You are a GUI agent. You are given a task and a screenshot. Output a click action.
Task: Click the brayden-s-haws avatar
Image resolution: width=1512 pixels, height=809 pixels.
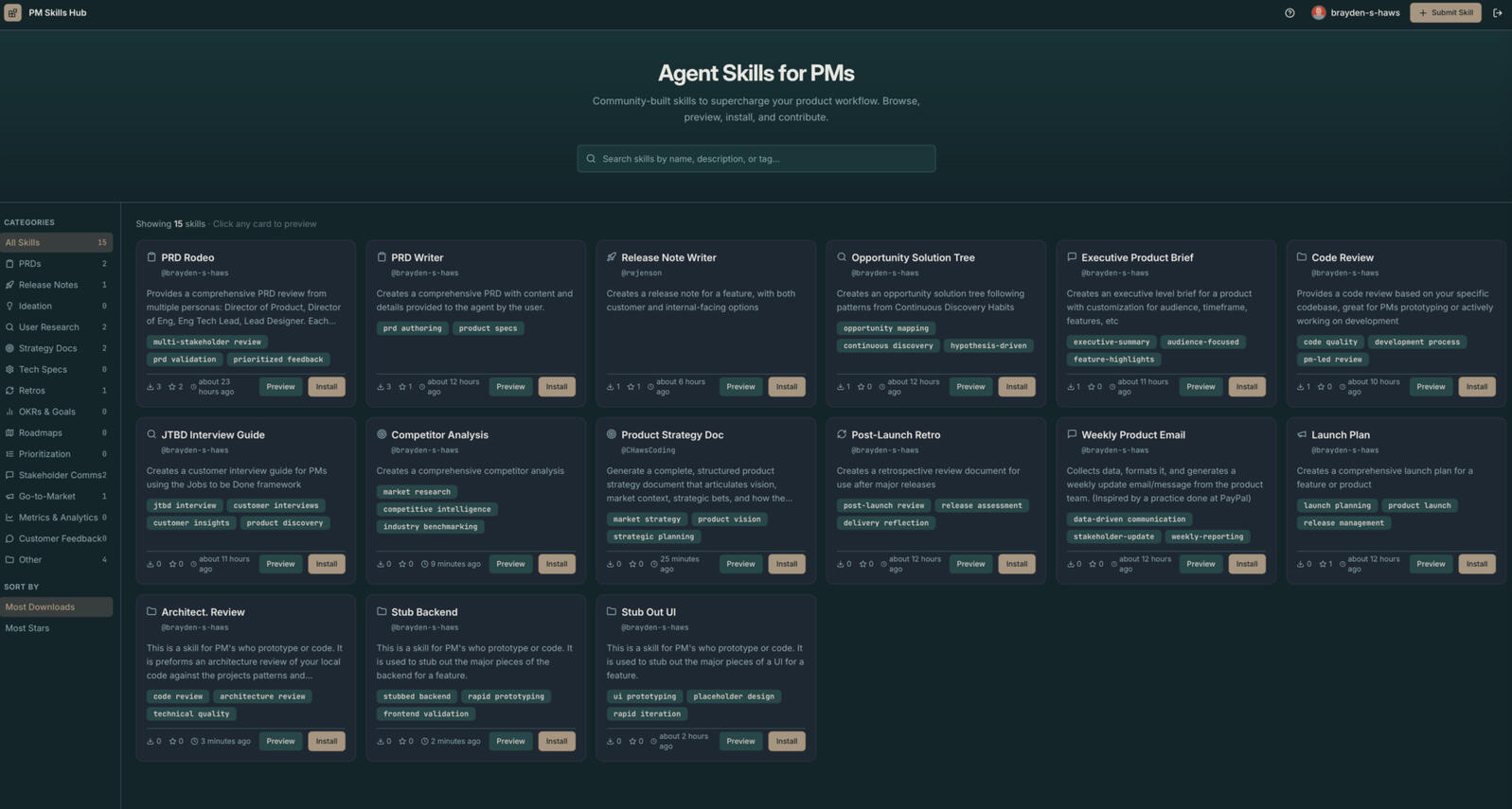click(x=1318, y=12)
